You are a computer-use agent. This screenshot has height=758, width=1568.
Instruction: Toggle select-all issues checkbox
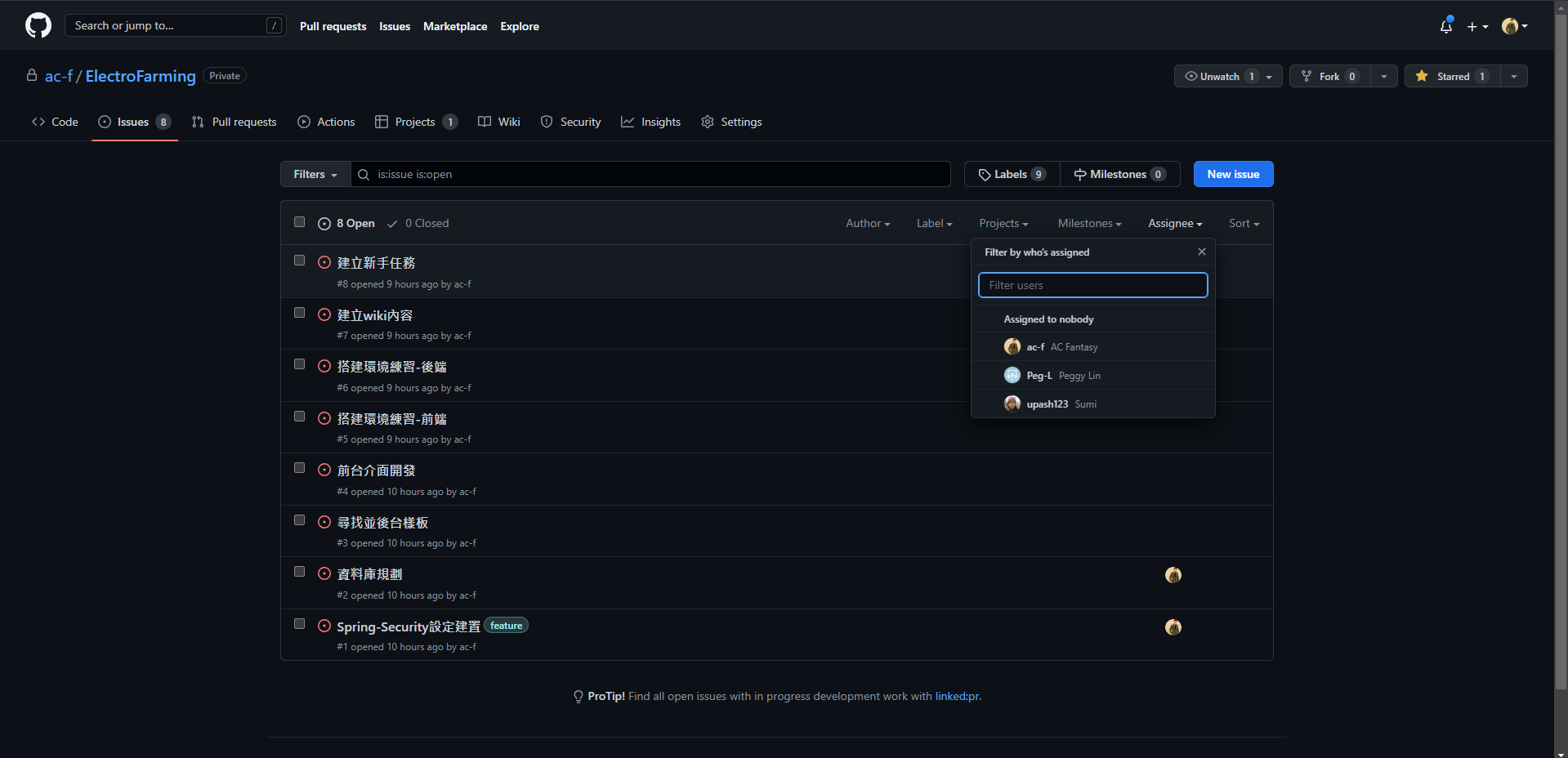click(x=300, y=222)
